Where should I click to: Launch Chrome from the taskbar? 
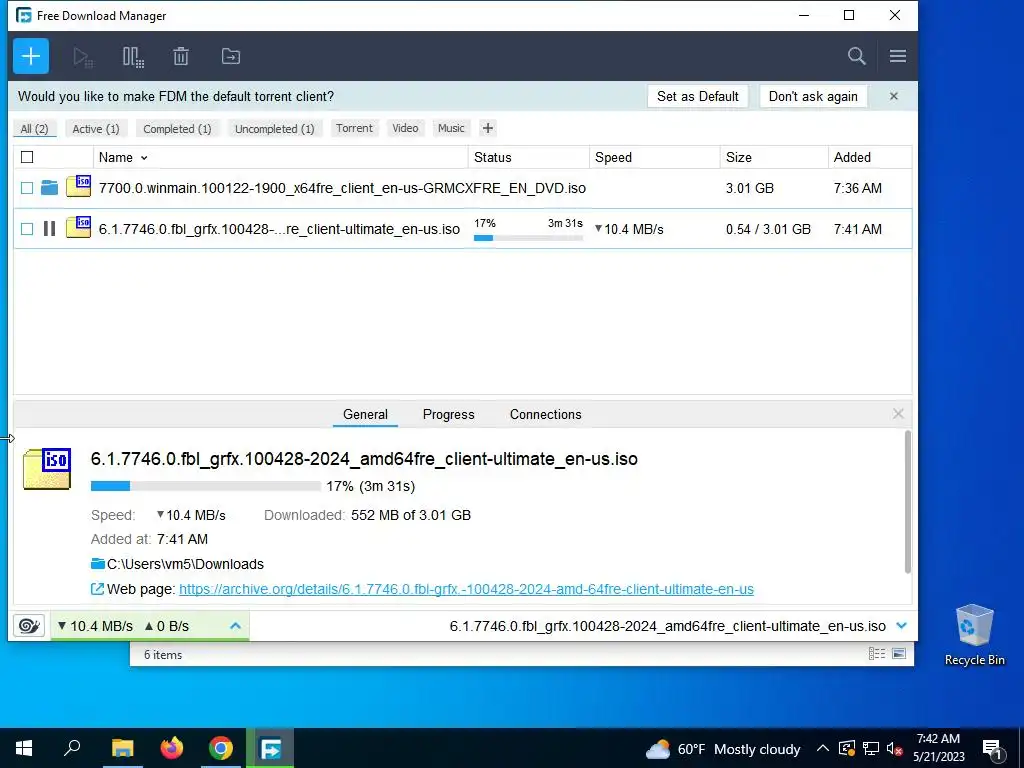(x=221, y=748)
